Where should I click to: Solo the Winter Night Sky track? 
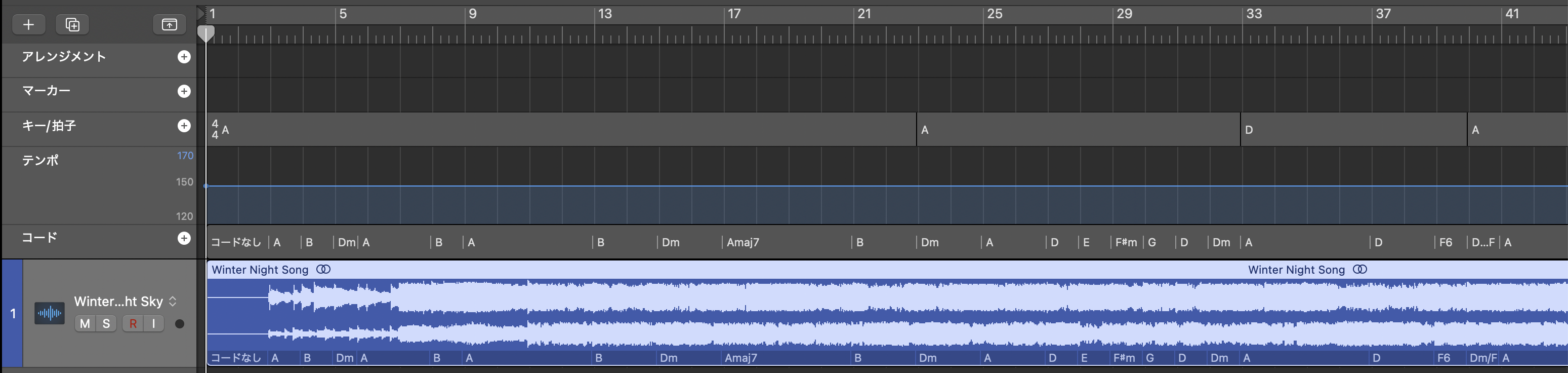[x=106, y=324]
